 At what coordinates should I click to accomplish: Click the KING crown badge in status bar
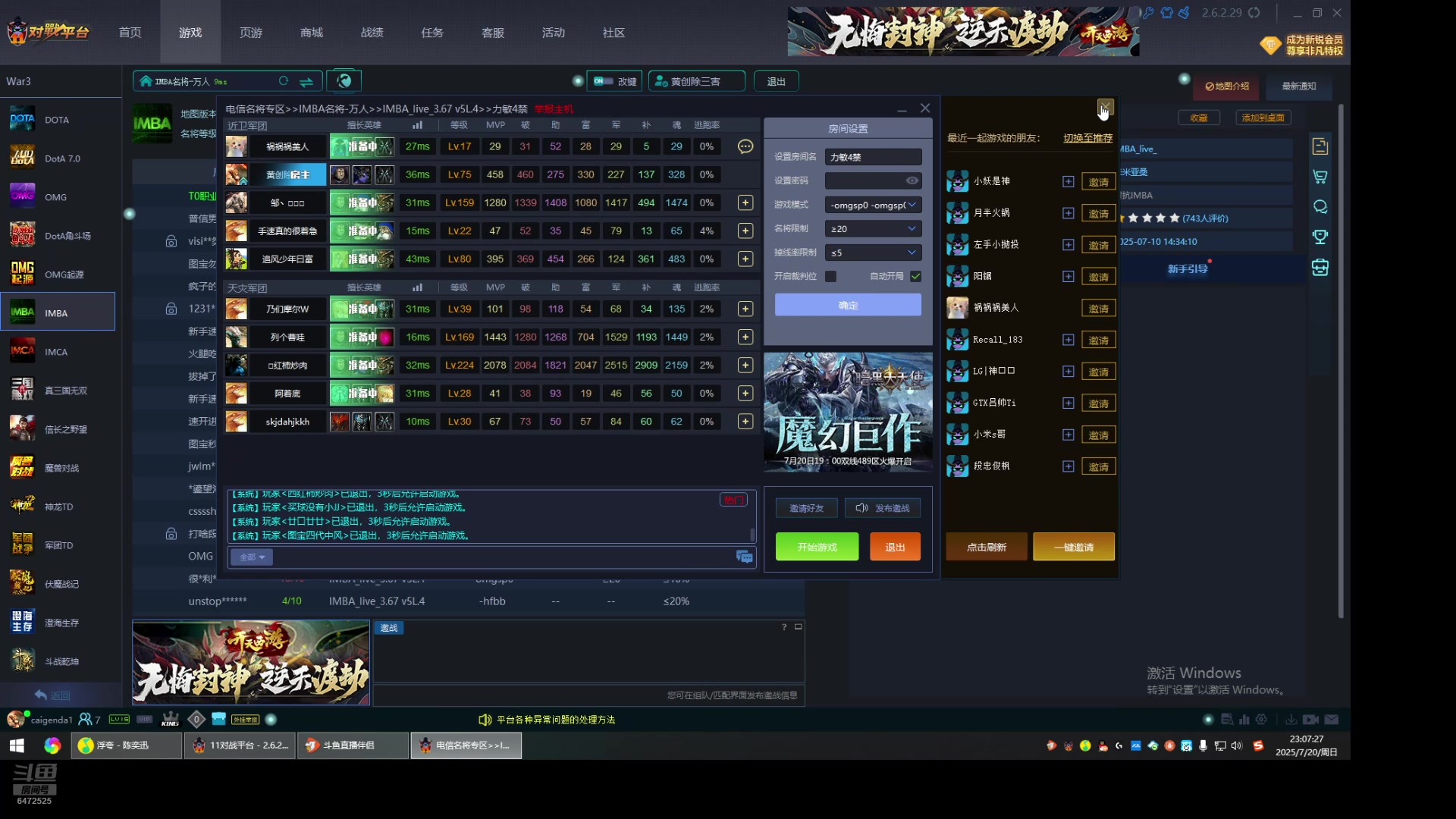[x=171, y=719]
